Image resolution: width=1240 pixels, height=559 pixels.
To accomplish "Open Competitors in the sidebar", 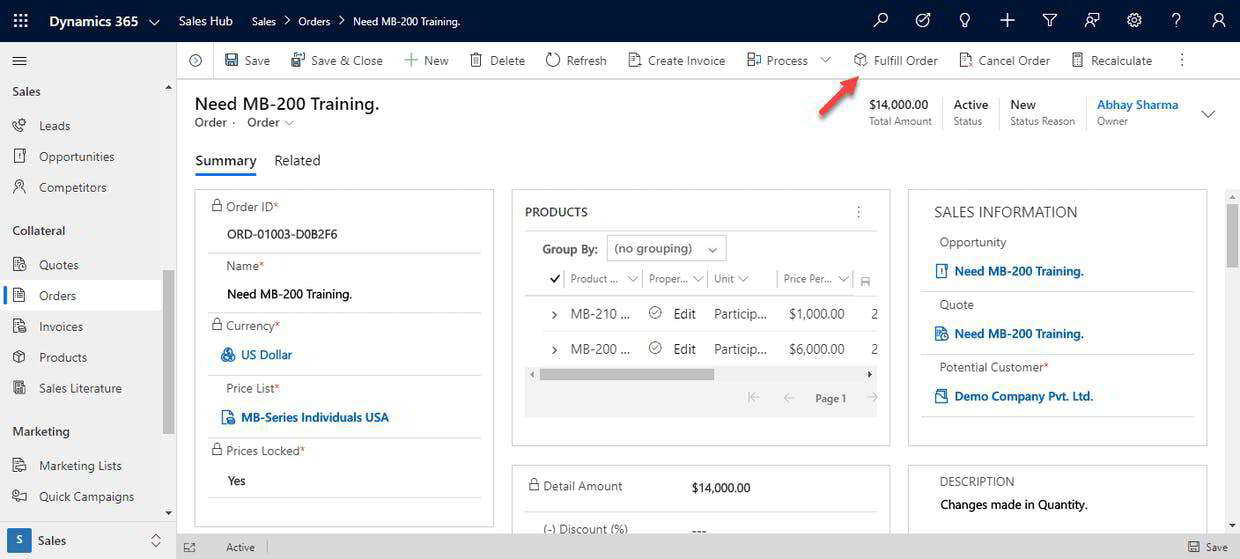I will [x=59, y=188].
